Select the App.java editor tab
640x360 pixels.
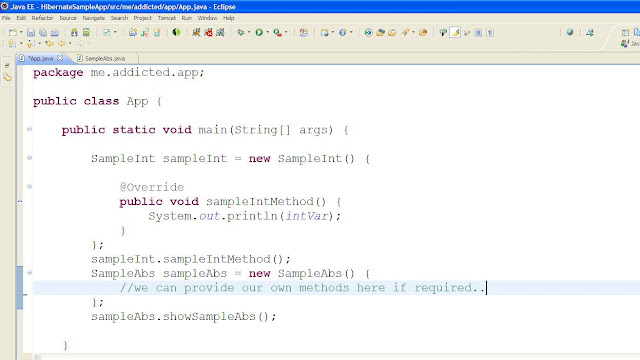pyautogui.click(x=40, y=58)
